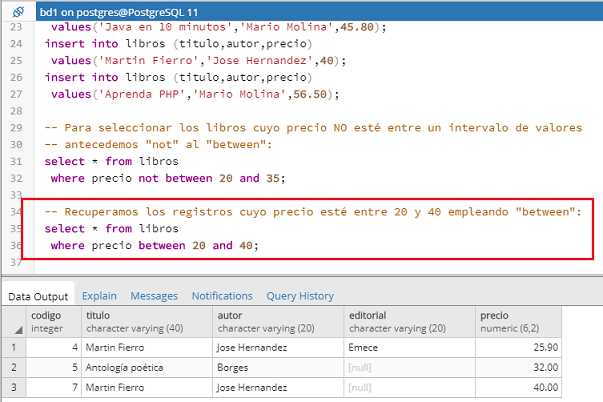
Task: Click the select-all corner cell of the result grid
Action: pos(14,322)
